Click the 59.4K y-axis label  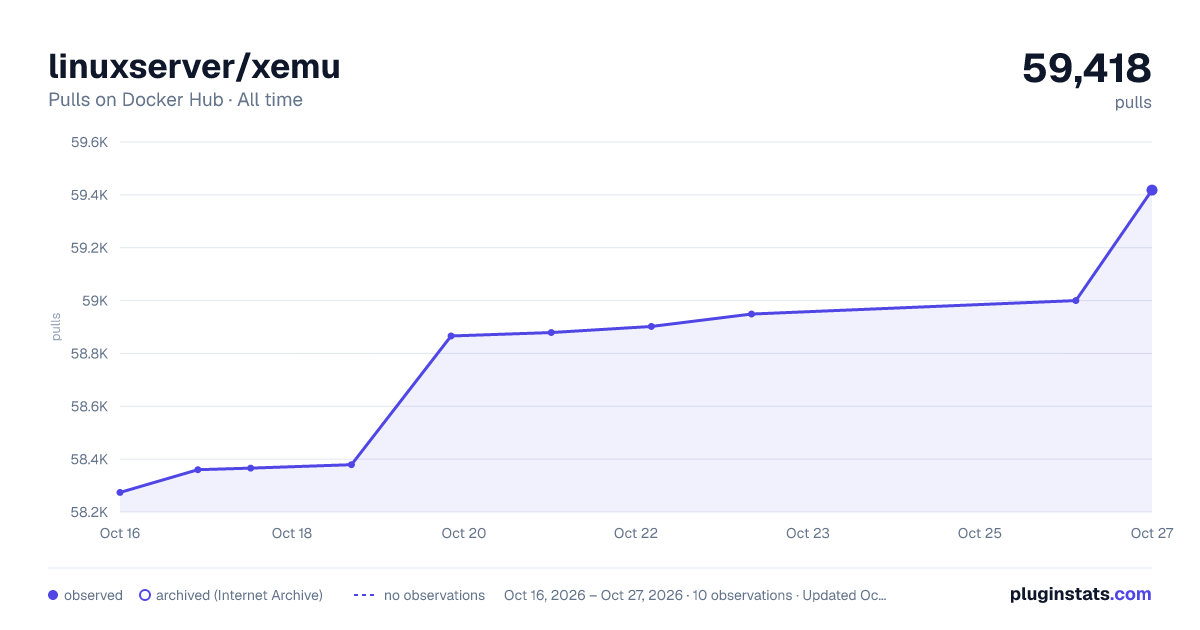(89, 195)
